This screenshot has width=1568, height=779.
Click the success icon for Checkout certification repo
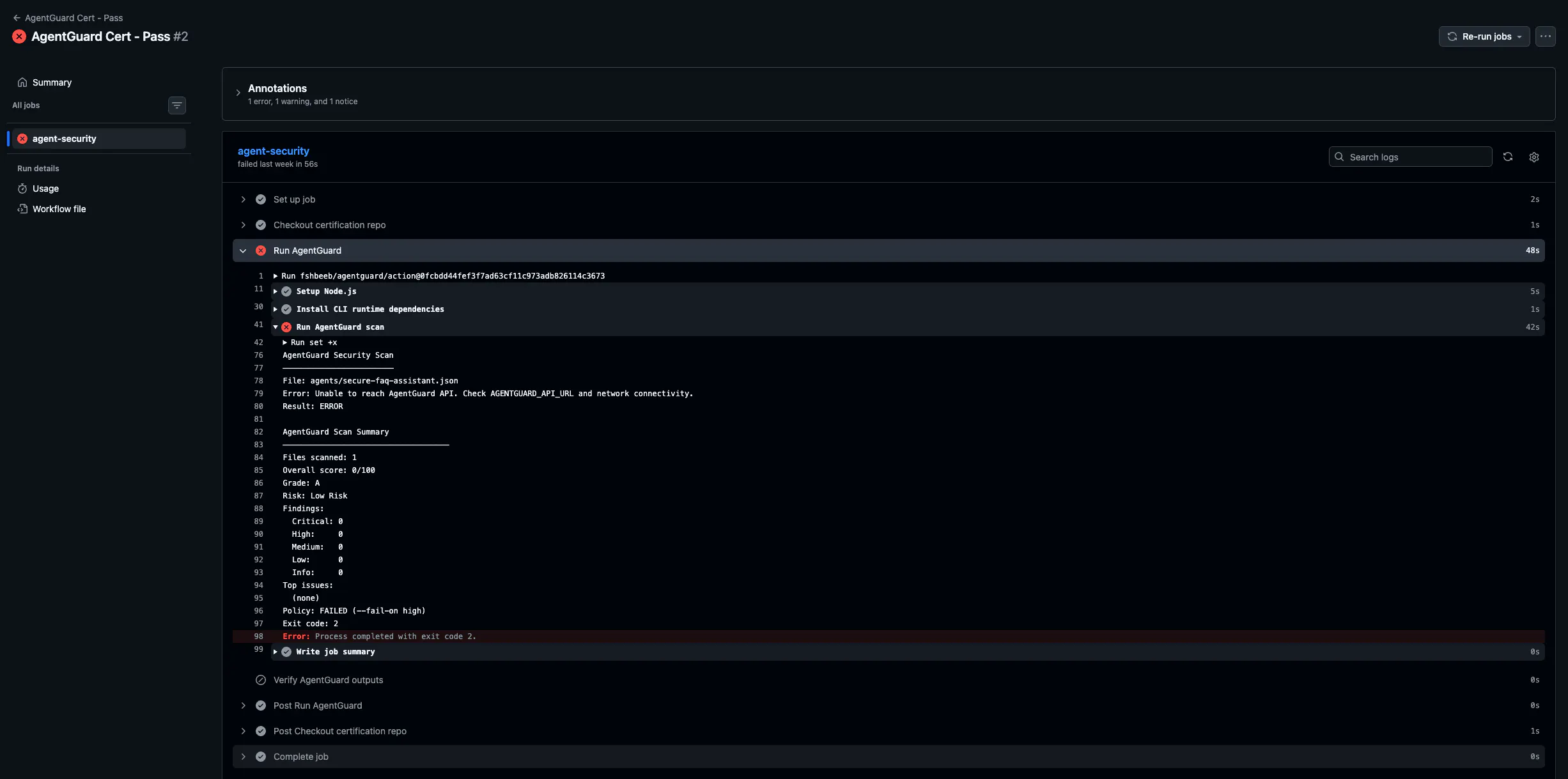coord(261,225)
